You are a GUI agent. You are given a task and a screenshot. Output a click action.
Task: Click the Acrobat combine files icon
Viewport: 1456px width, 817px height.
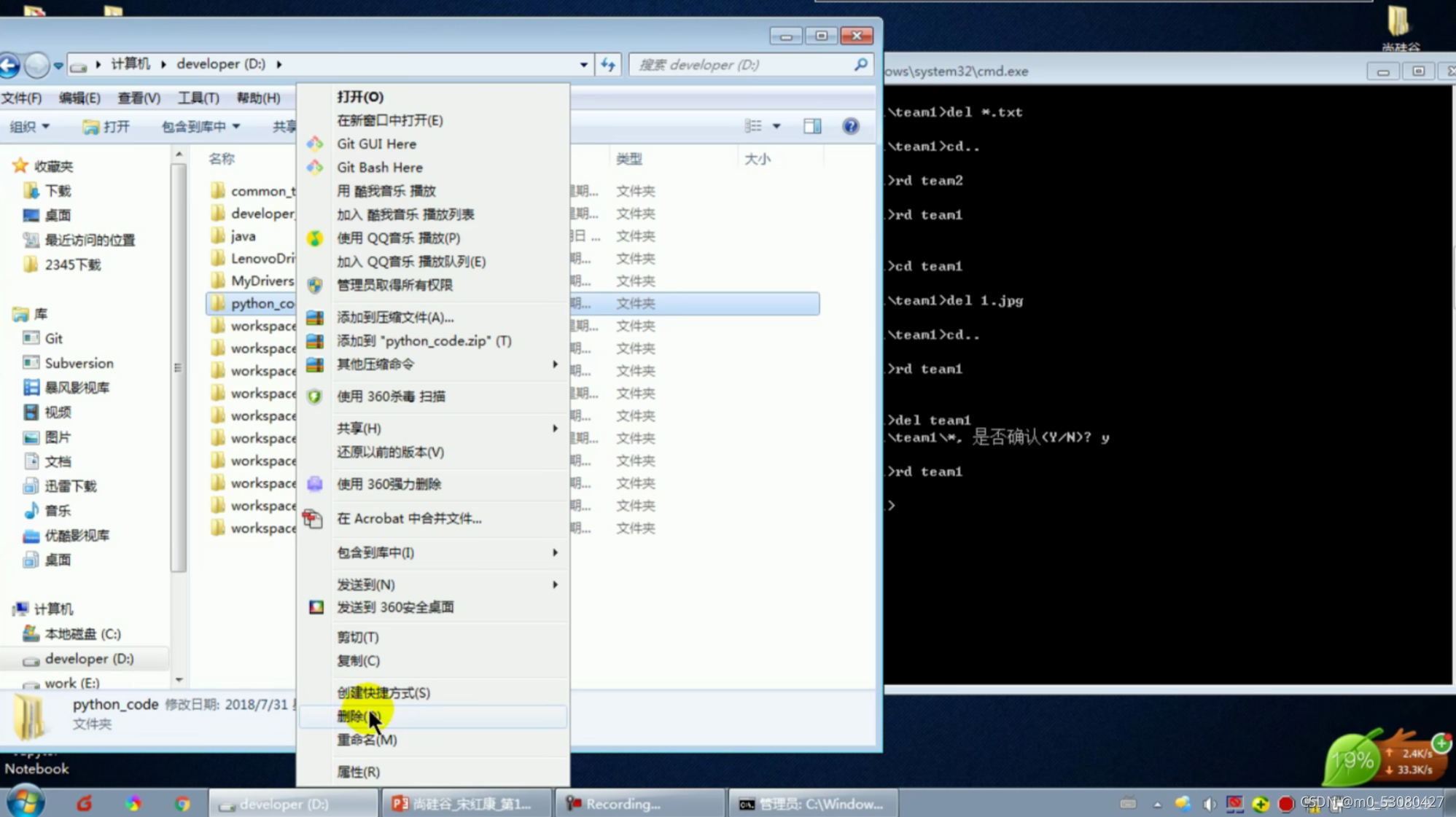coord(313,519)
